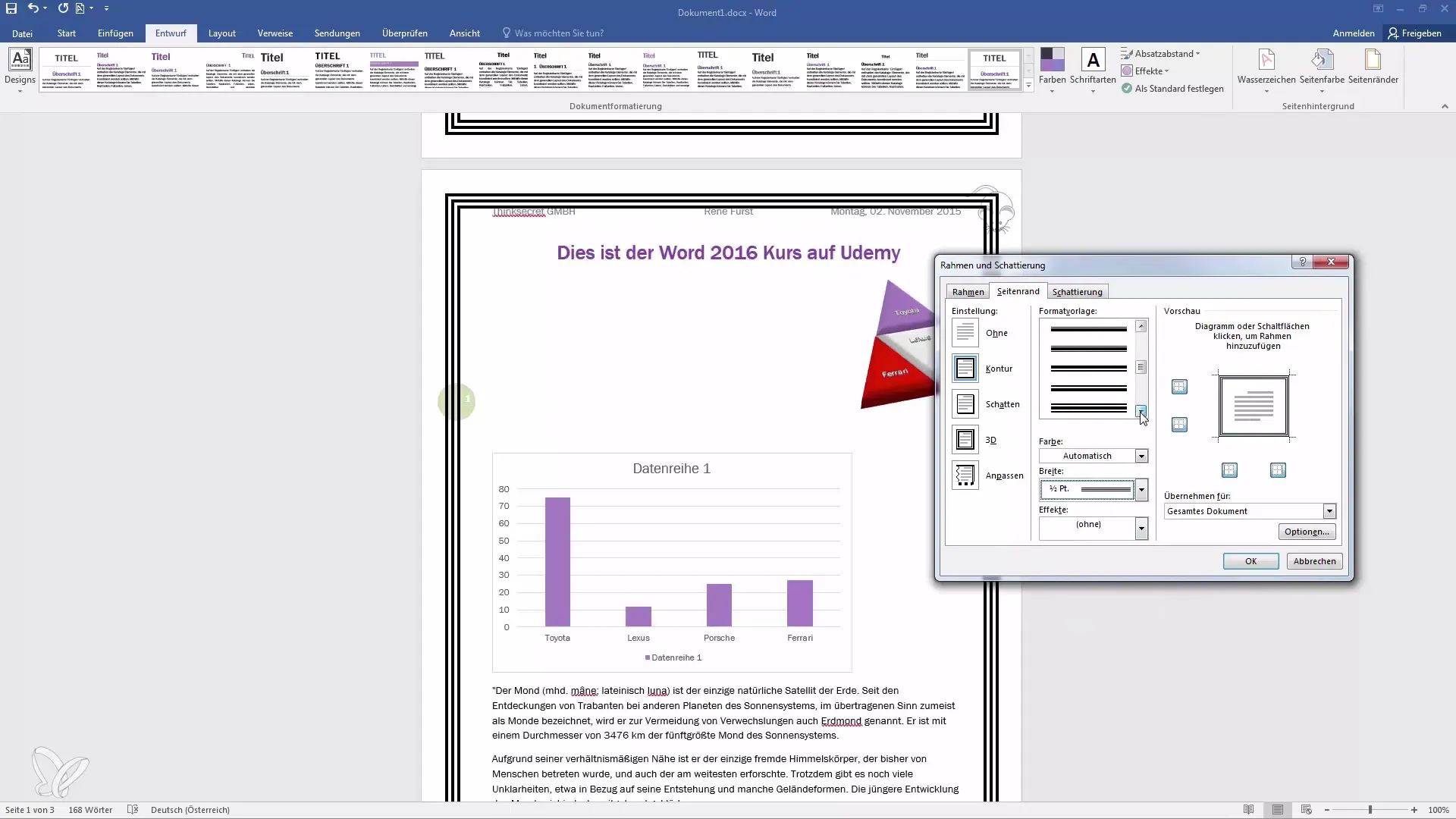Click Formatvorlage list scroll up arrow
This screenshot has height=819, width=1456.
(x=1141, y=326)
